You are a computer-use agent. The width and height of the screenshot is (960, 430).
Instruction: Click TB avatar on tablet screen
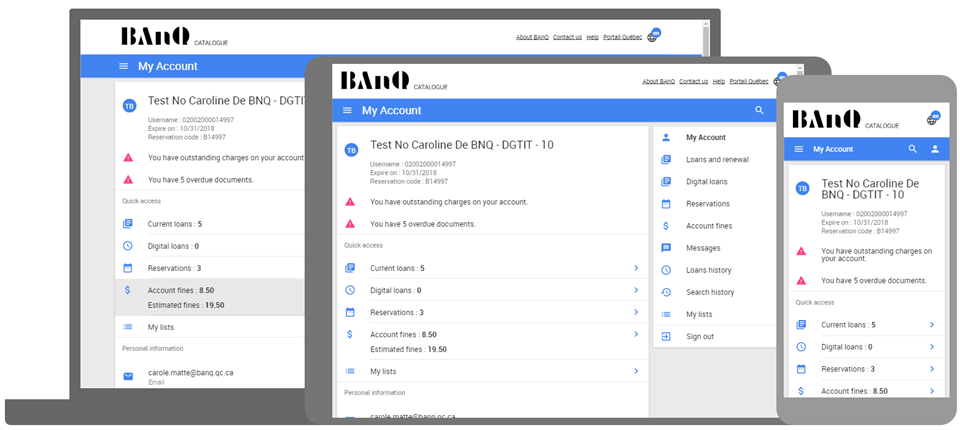(x=351, y=150)
